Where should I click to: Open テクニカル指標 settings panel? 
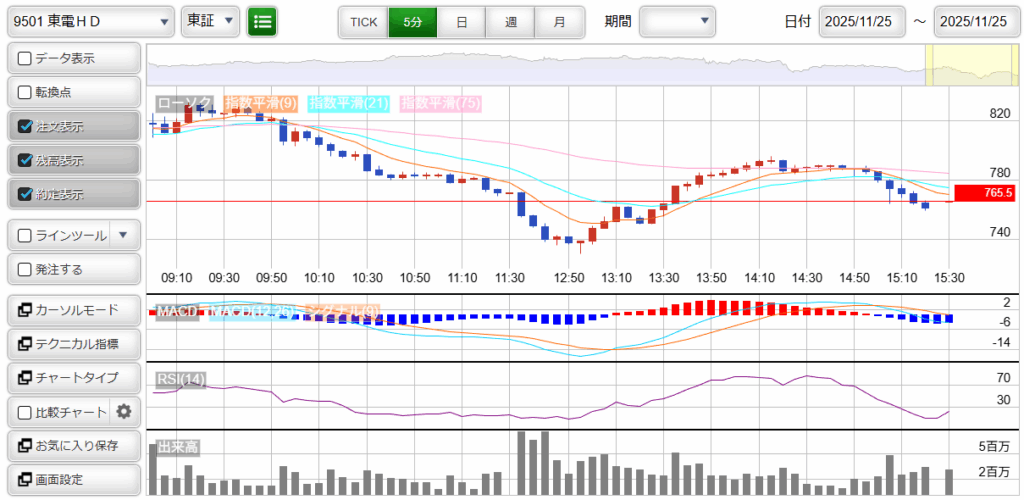(x=73, y=344)
